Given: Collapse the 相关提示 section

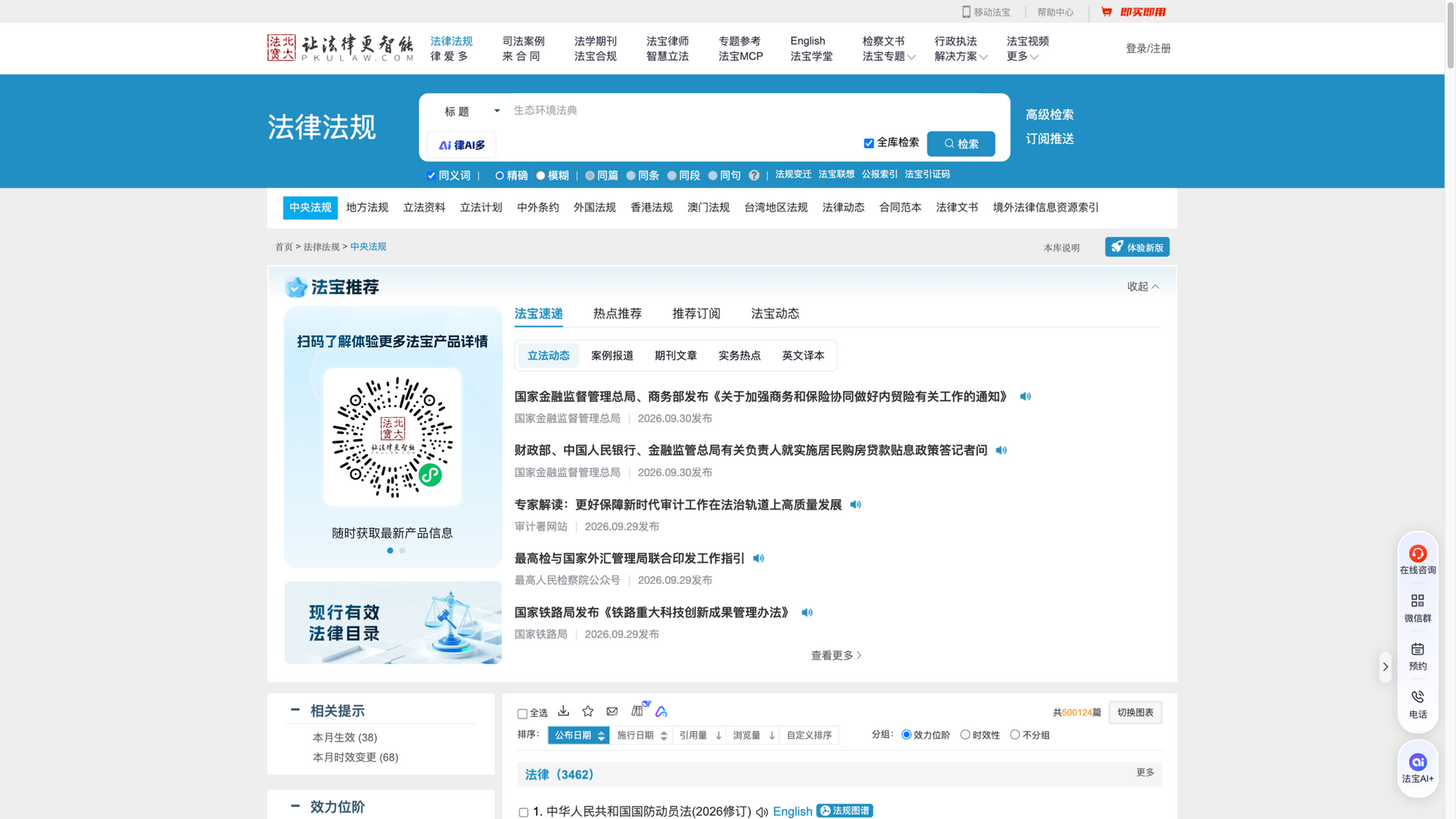Looking at the screenshot, I should point(295,710).
